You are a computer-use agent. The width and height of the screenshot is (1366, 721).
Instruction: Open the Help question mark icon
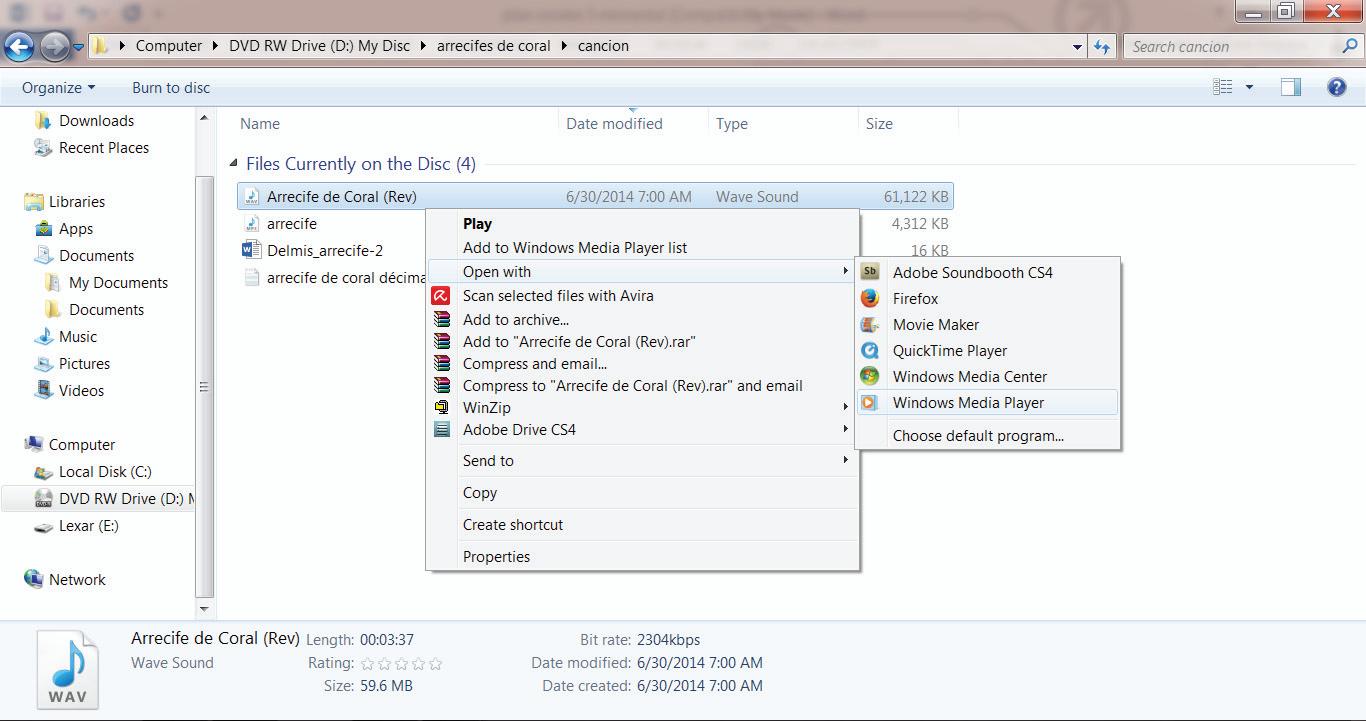(x=1337, y=87)
